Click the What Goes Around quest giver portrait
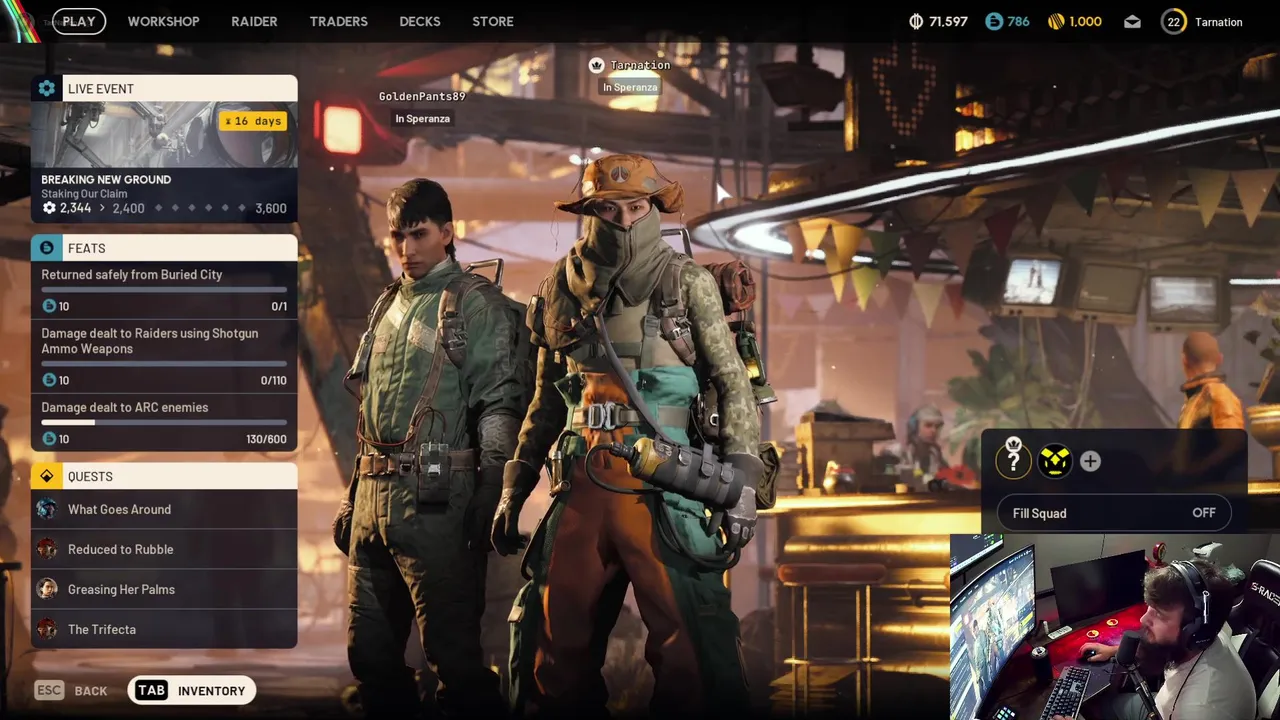Screen dimensions: 1280x720 [47, 509]
